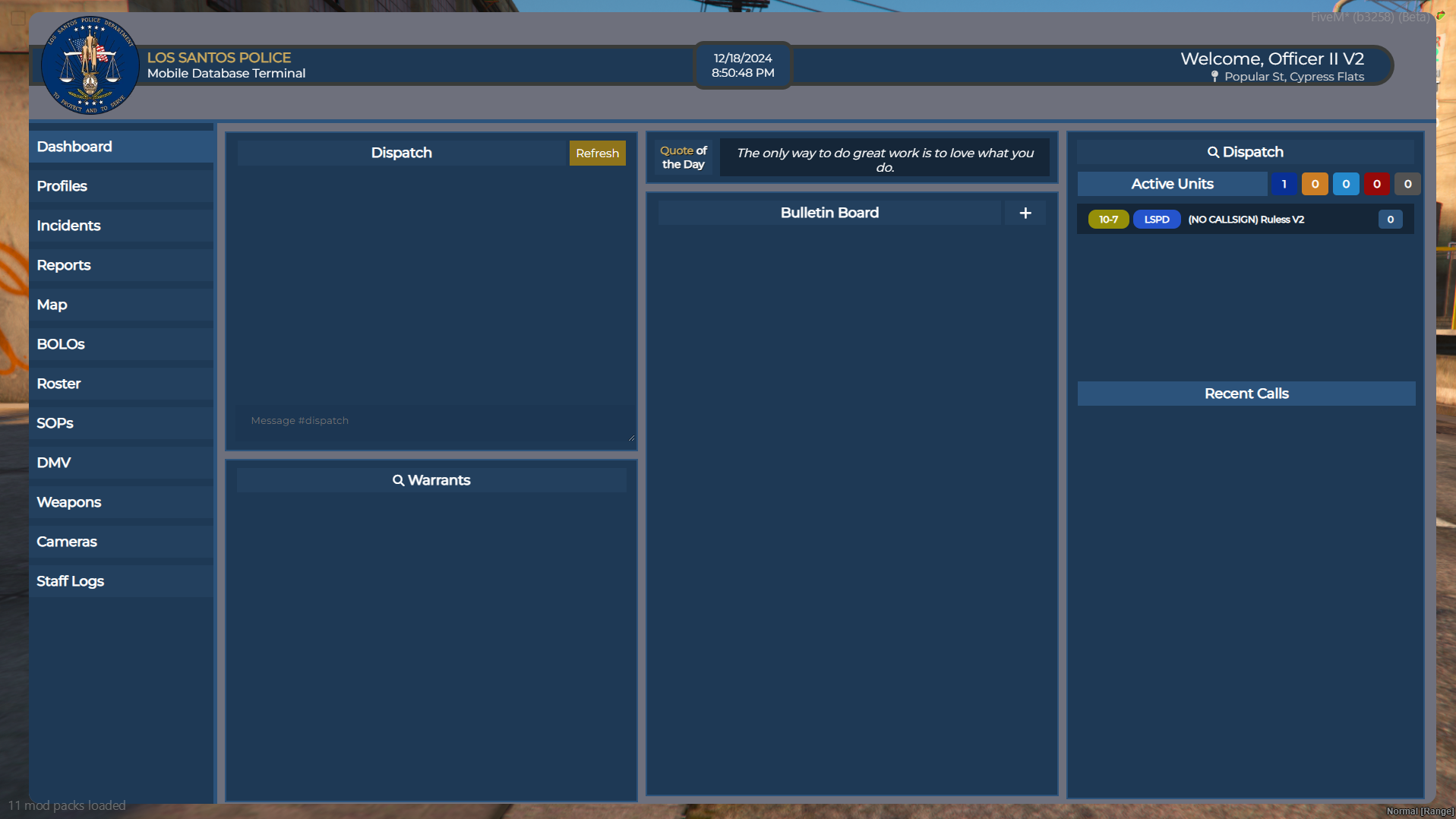Open the Dashboard page in sidebar

122,147
